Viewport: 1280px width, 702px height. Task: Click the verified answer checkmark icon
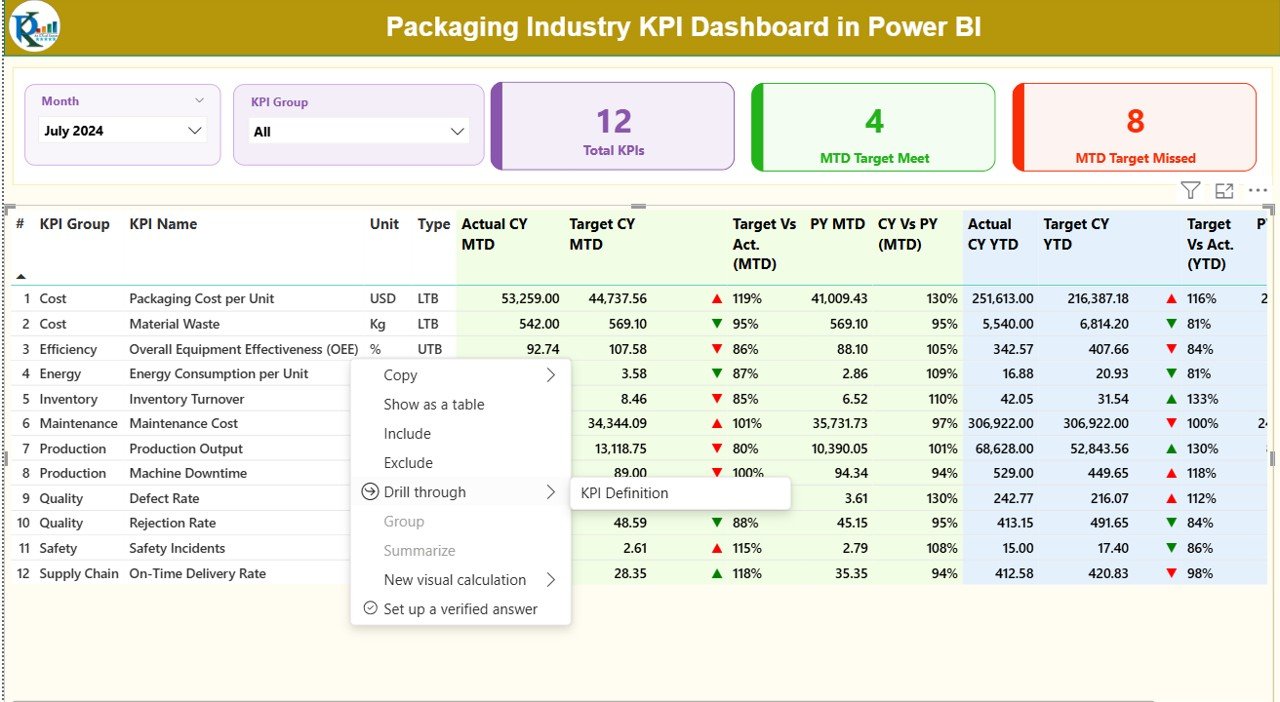370,608
